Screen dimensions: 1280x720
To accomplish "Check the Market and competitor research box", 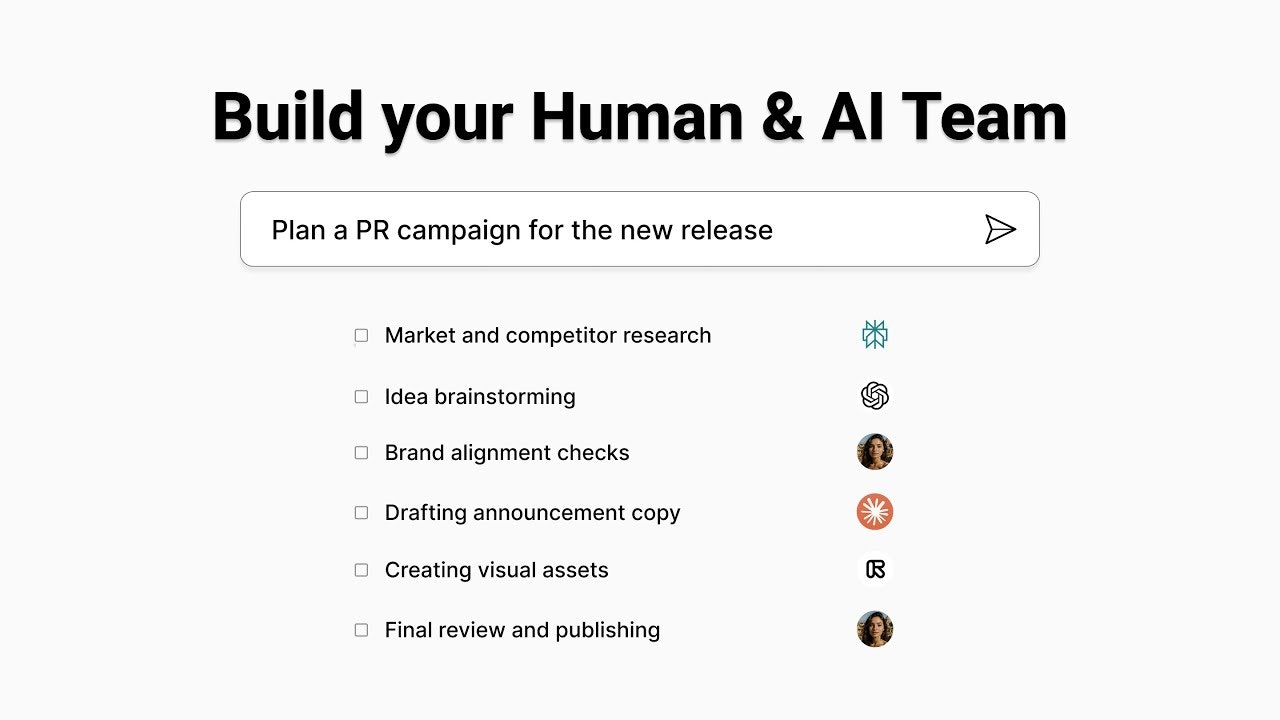I will pyautogui.click(x=361, y=336).
